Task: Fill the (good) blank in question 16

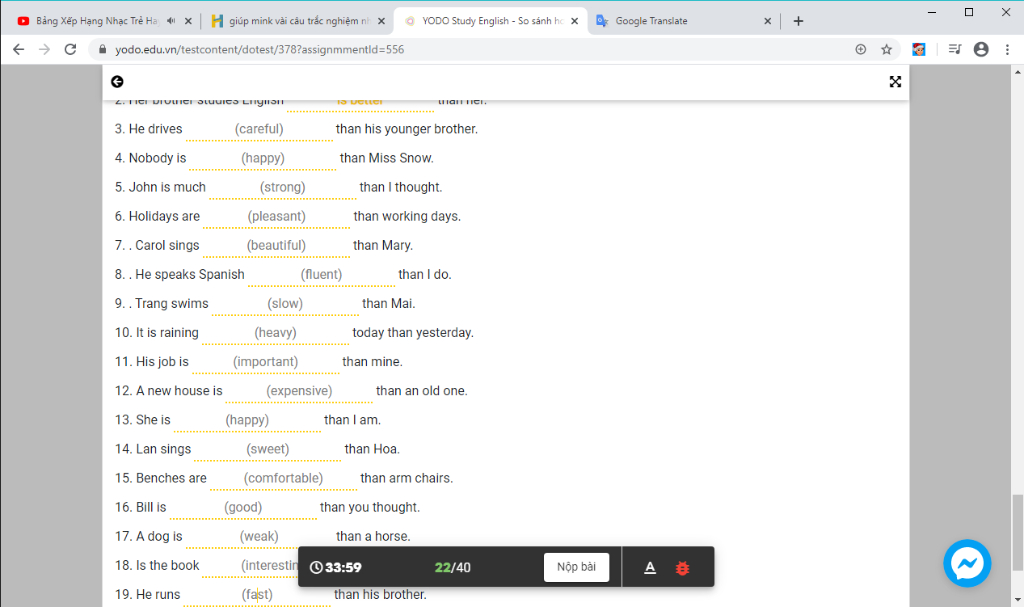Action: pyautogui.click(x=243, y=508)
